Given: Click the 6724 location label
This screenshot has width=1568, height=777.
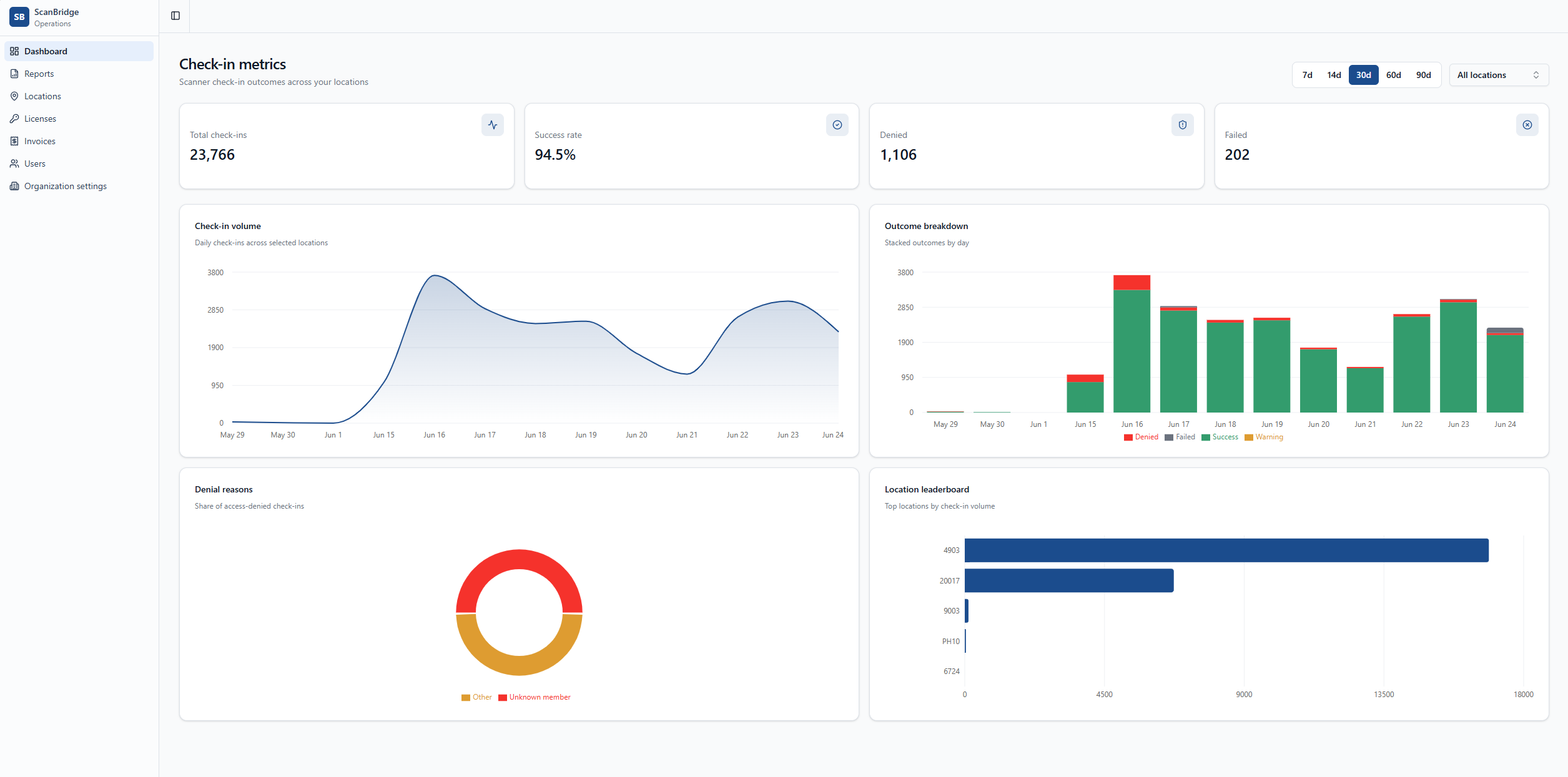Looking at the screenshot, I should point(951,672).
